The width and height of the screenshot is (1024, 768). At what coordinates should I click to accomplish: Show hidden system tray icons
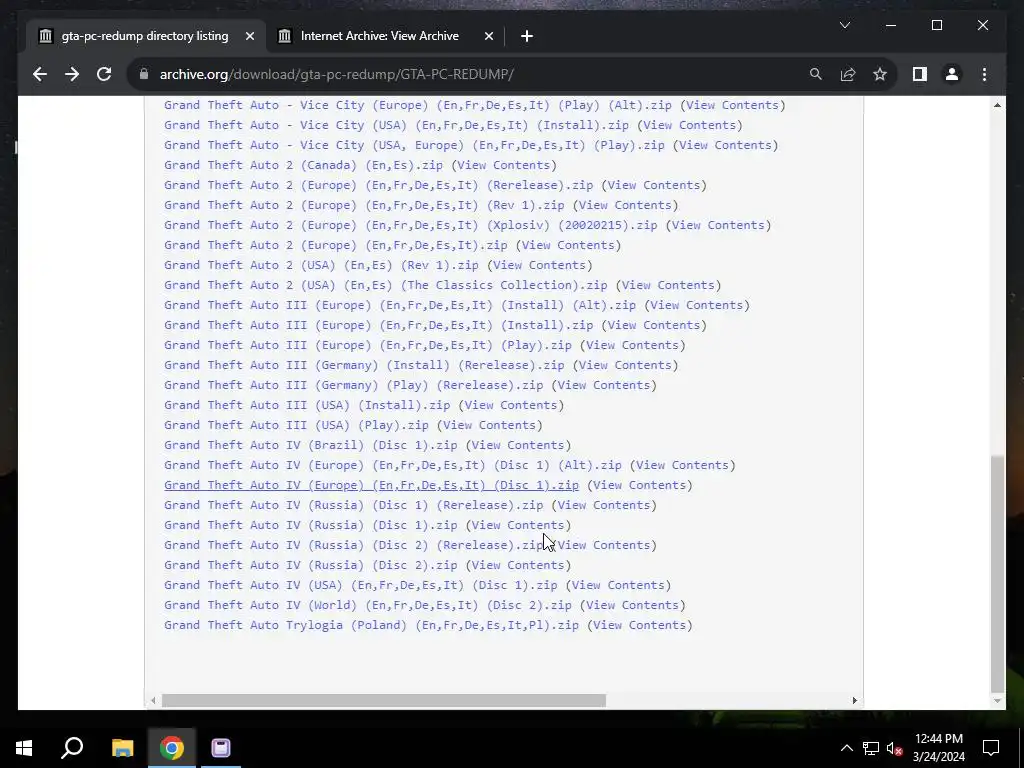coord(846,748)
